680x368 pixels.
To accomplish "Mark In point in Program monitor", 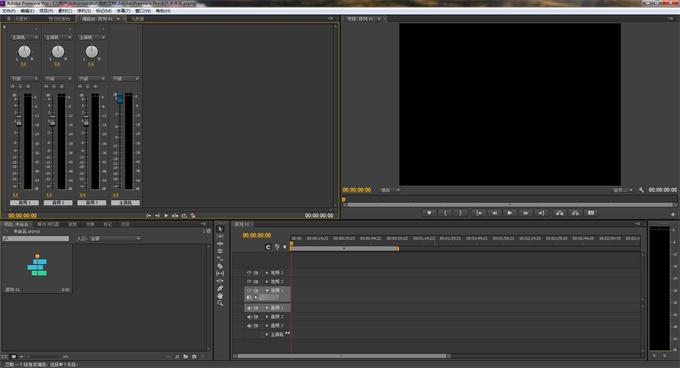I will click(x=445, y=213).
